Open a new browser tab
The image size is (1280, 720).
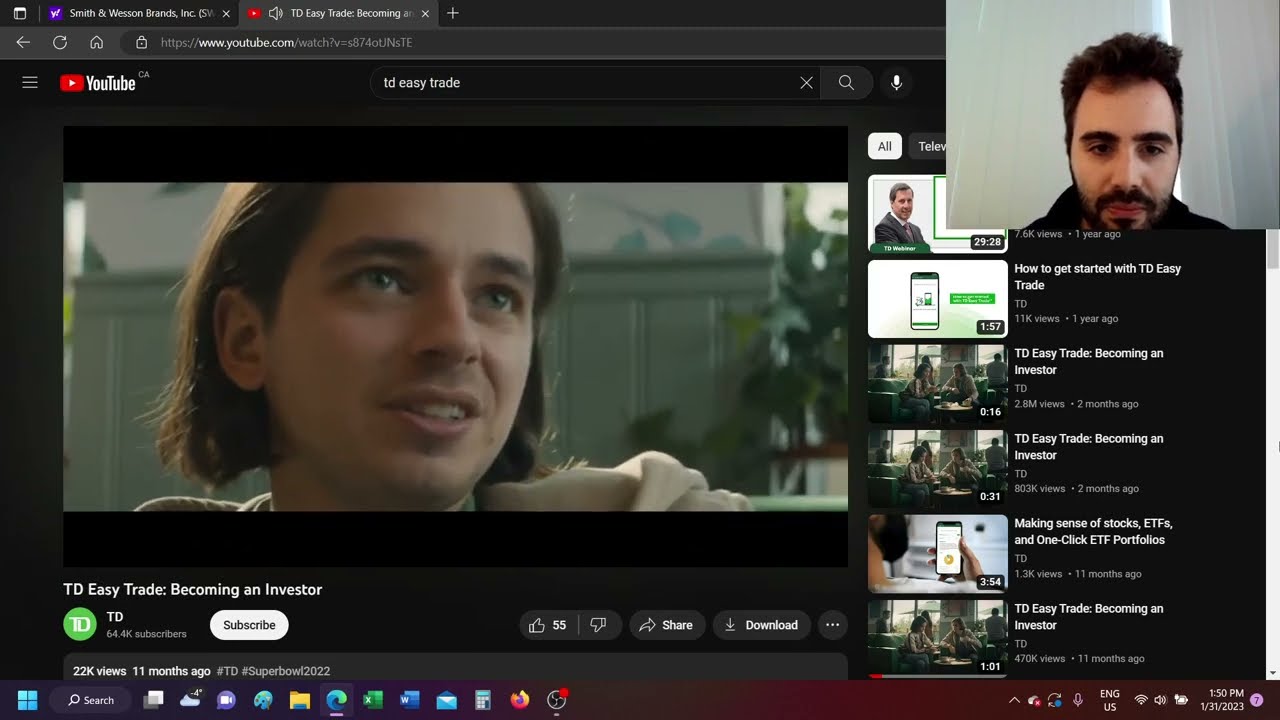pos(453,13)
